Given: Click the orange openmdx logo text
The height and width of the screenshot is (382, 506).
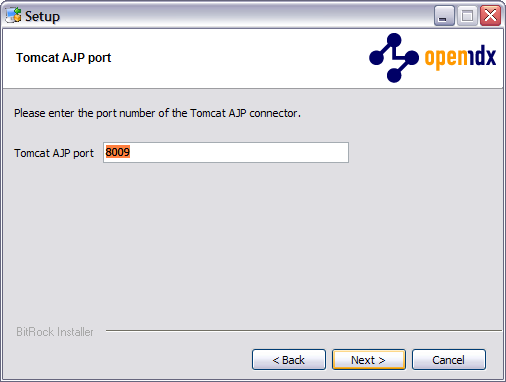Looking at the screenshot, I should click(445, 58).
